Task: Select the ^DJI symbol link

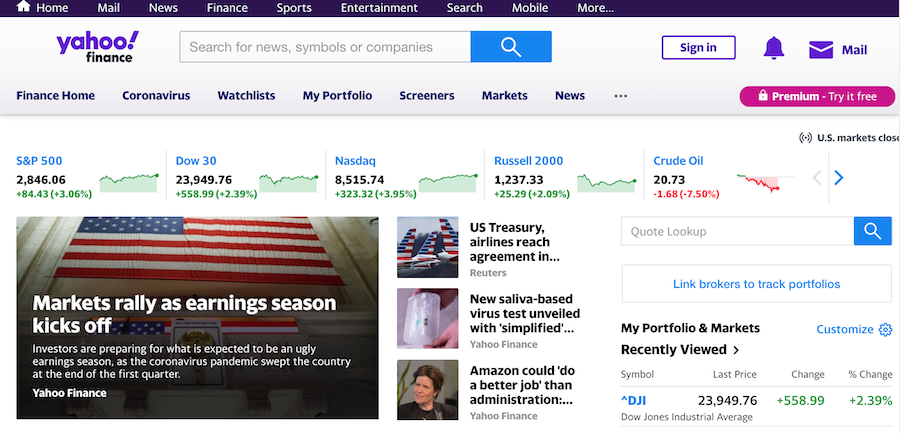Action: coord(633,400)
